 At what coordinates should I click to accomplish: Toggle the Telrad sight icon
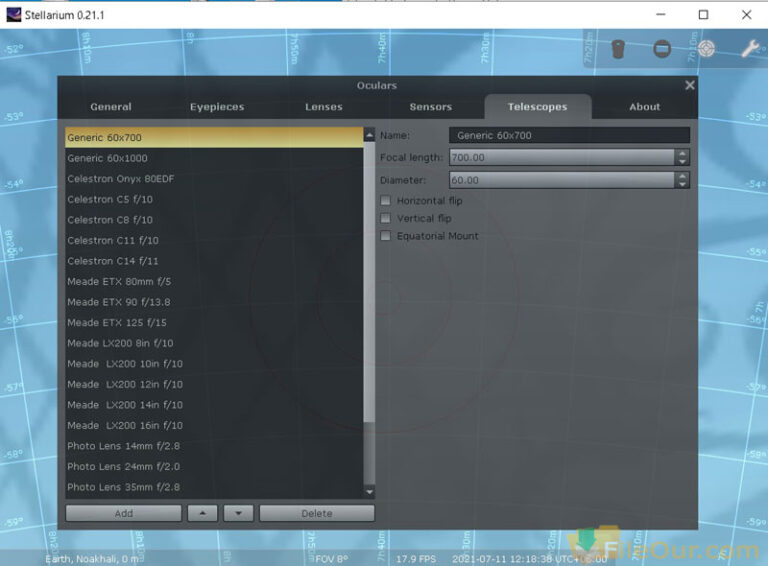706,48
